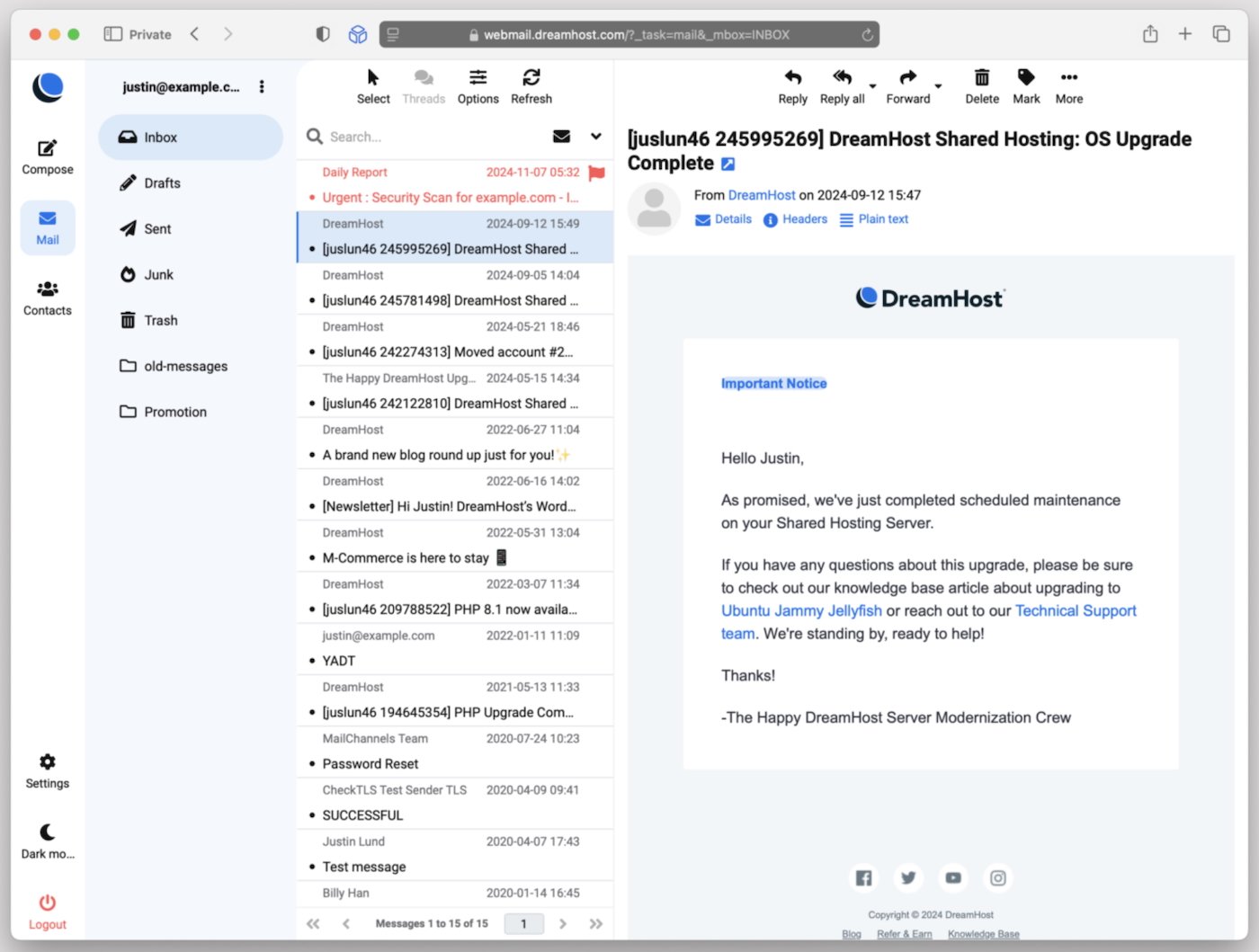This screenshot has width=1259, height=952.
Task: Switch to Threads view
Action: tap(423, 85)
